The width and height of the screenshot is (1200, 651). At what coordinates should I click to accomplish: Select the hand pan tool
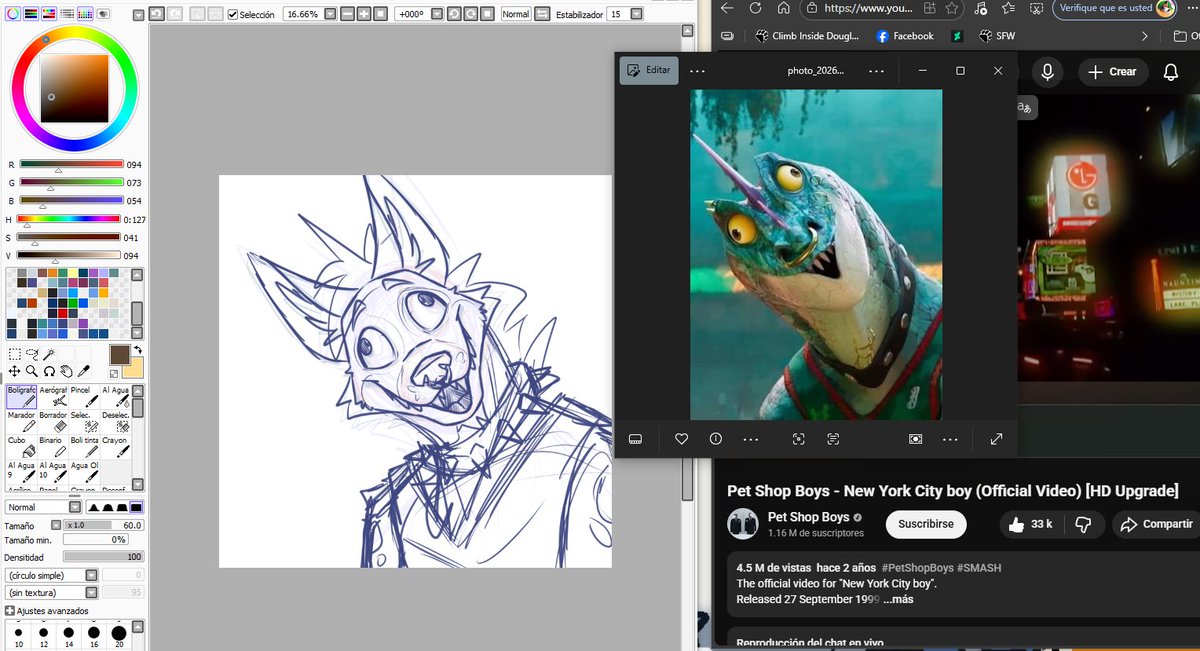(66, 371)
